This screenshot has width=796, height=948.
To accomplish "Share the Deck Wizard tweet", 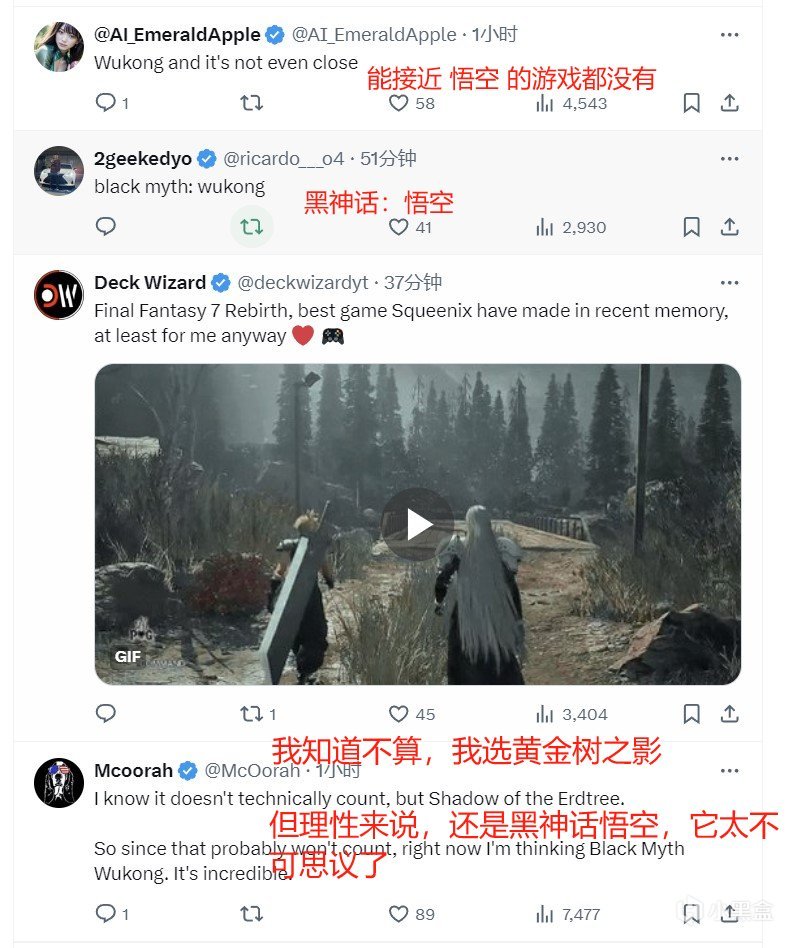I will pyautogui.click(x=730, y=714).
